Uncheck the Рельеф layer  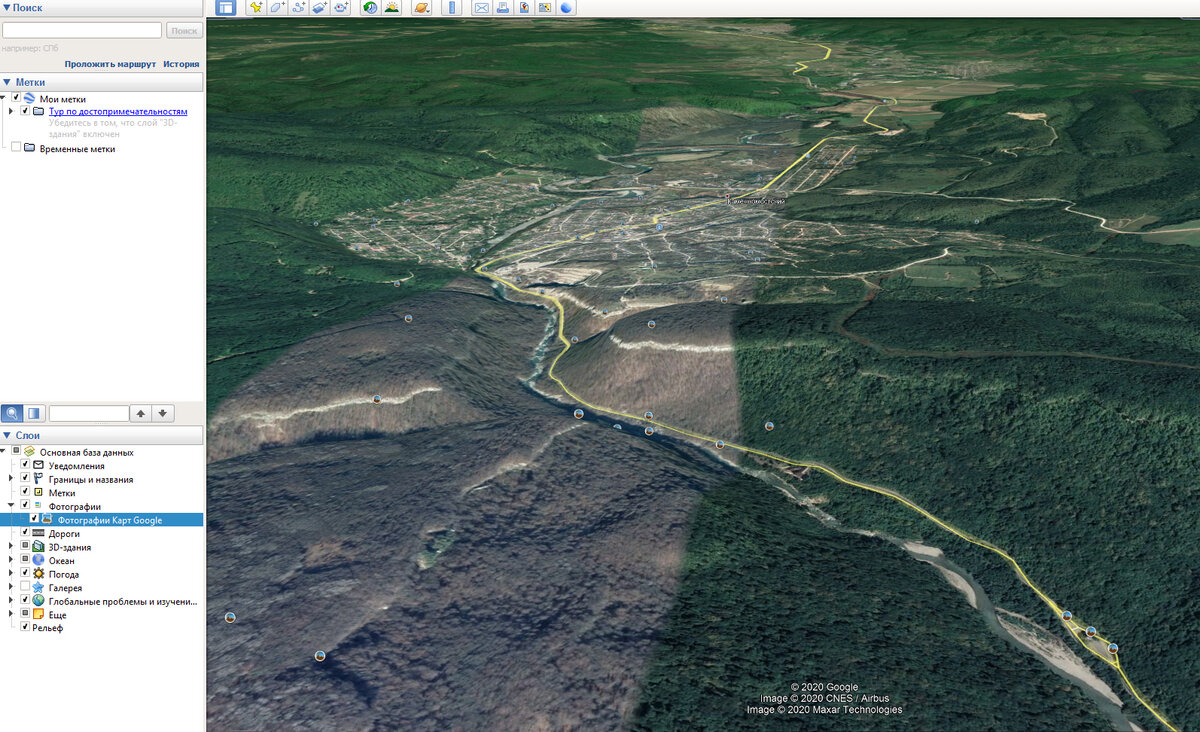[x=25, y=627]
